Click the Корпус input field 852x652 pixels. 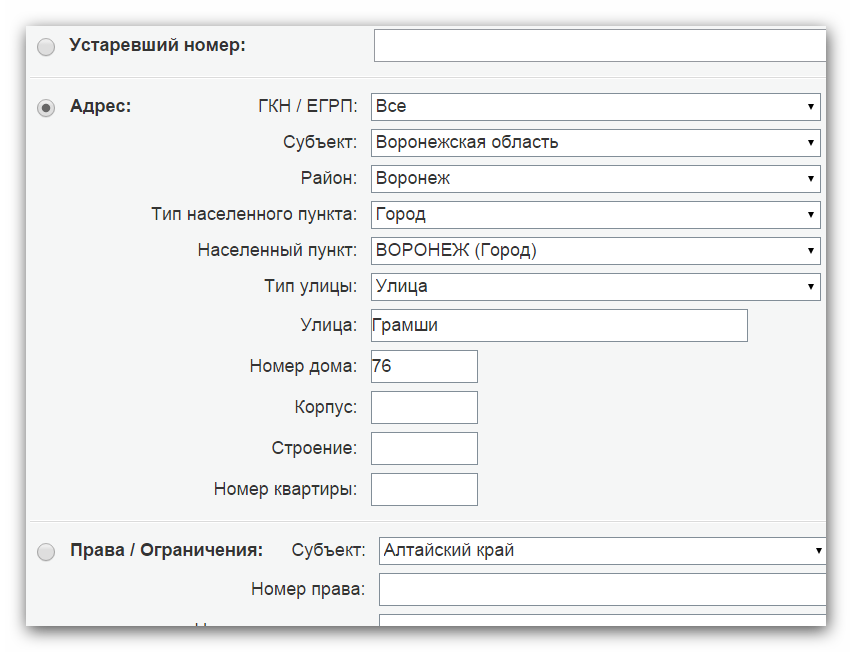424,408
